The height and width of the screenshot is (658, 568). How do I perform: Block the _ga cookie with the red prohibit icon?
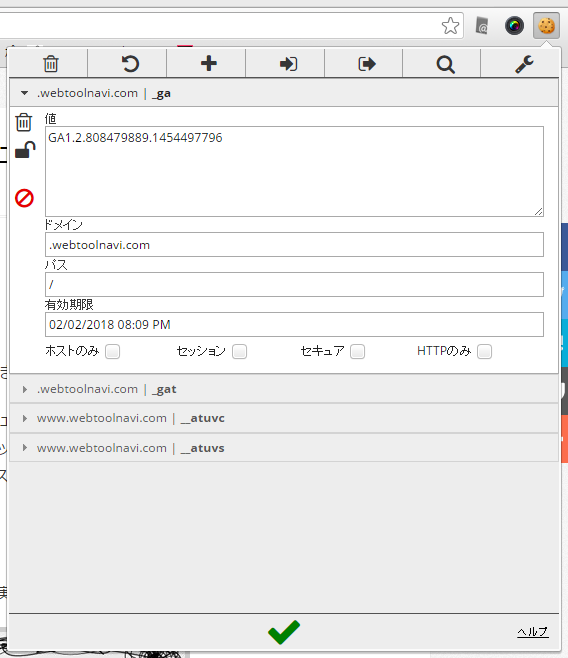pos(24,198)
